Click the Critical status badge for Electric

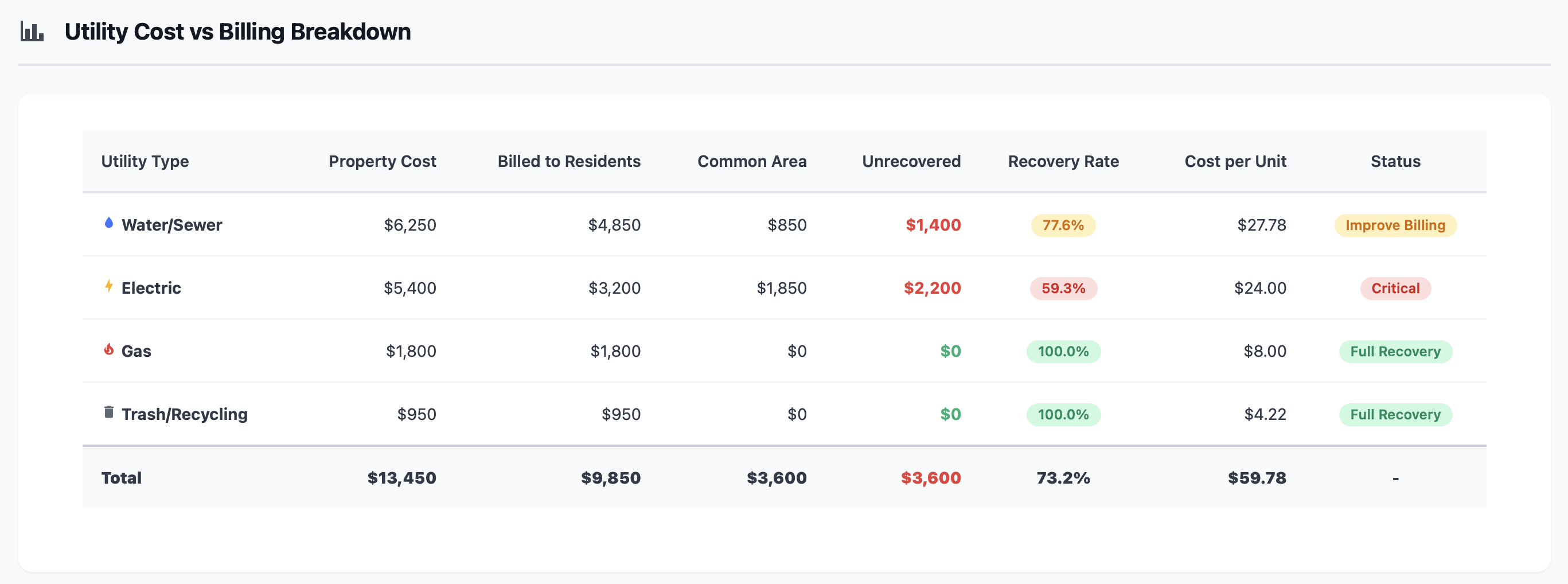[x=1395, y=288]
